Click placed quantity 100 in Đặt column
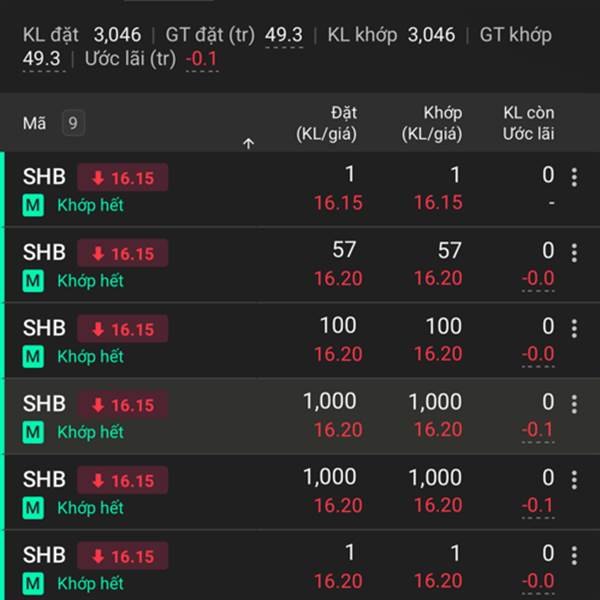The width and height of the screenshot is (600, 600). click(x=338, y=326)
